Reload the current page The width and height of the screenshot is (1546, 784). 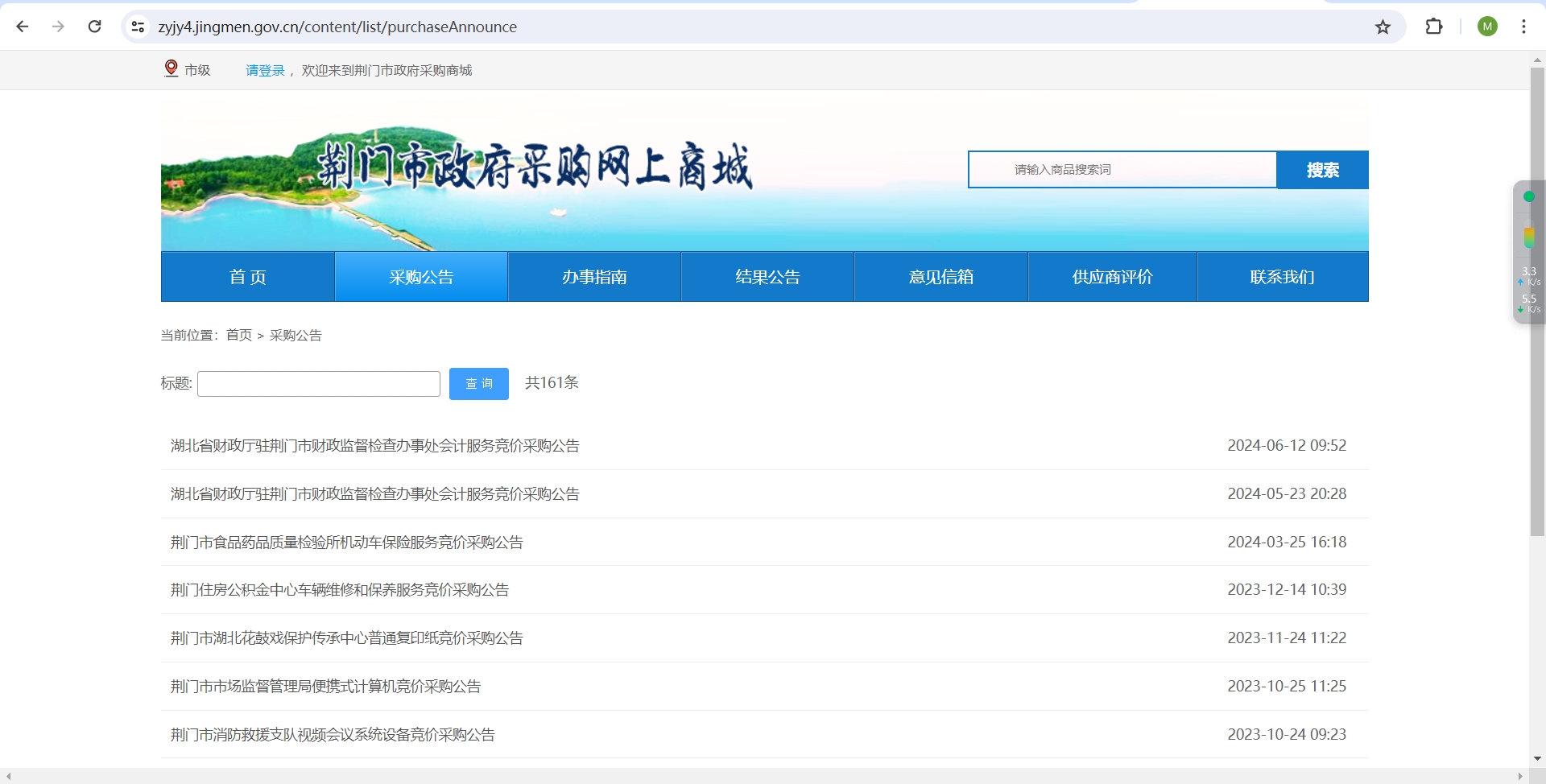(94, 27)
